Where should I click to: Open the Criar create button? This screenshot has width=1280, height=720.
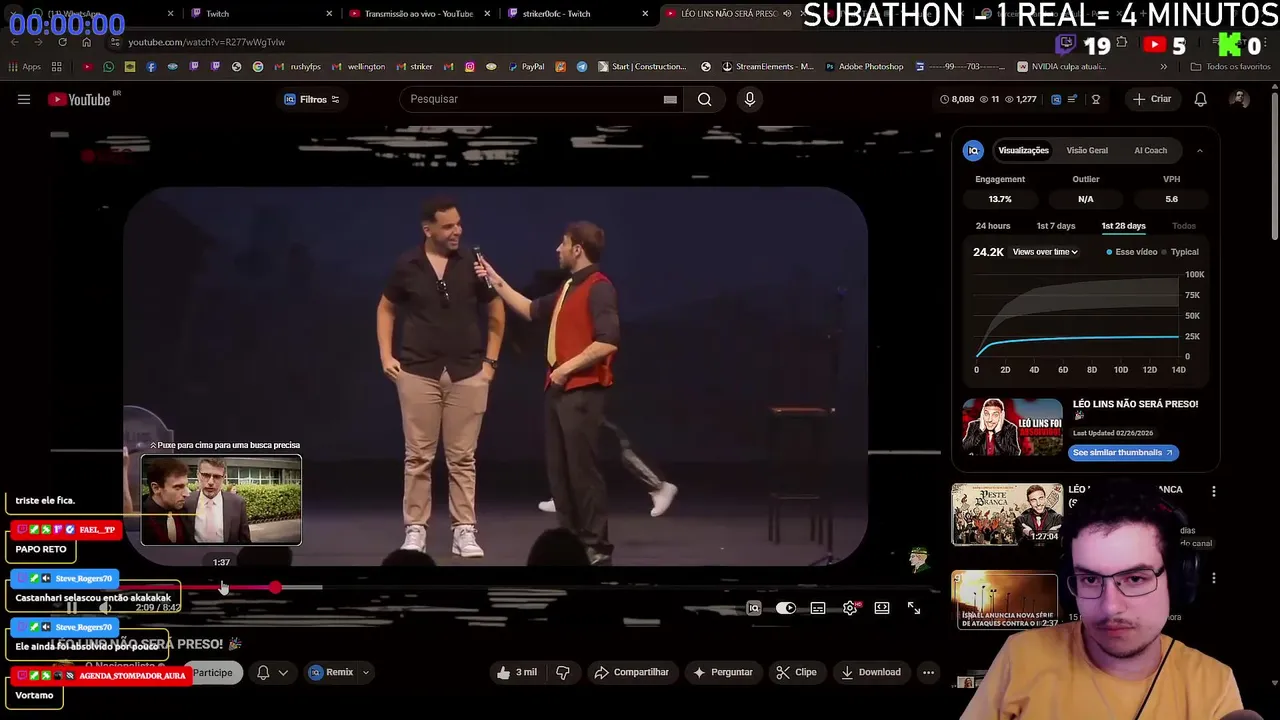[1152, 99]
